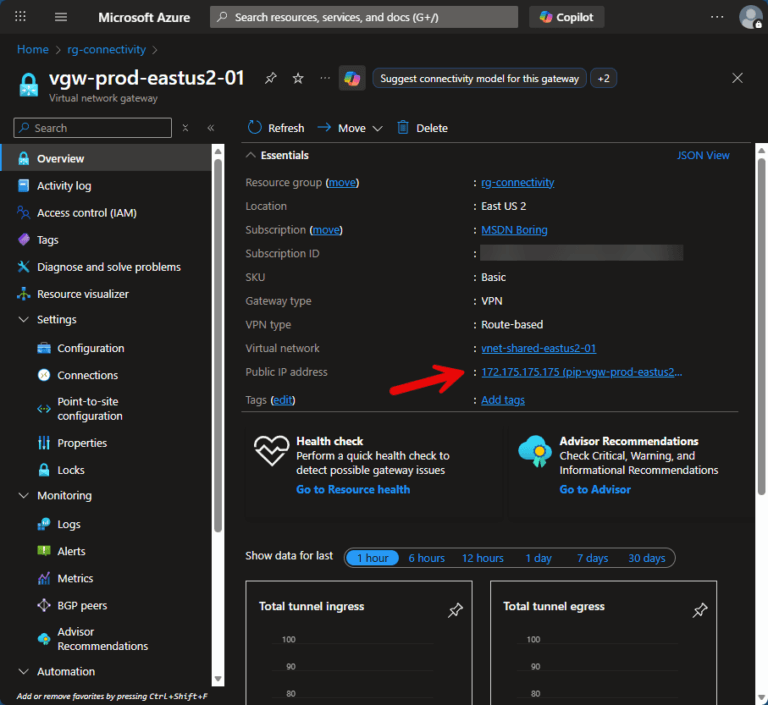Image resolution: width=768 pixels, height=705 pixels.
Task: Delete the virtual network gateway
Action: 422,128
